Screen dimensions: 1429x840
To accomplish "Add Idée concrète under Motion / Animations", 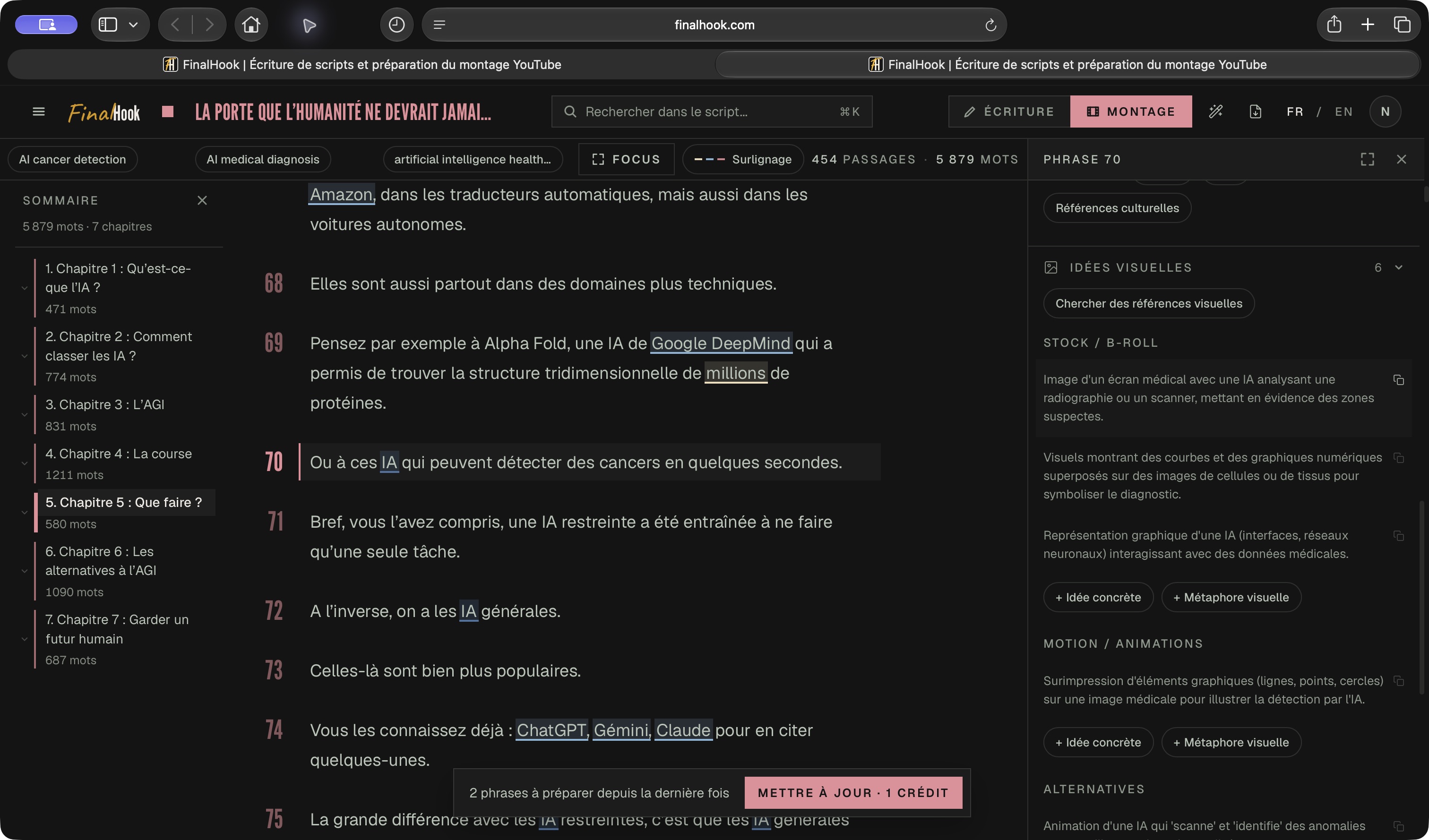I will click(x=1098, y=743).
